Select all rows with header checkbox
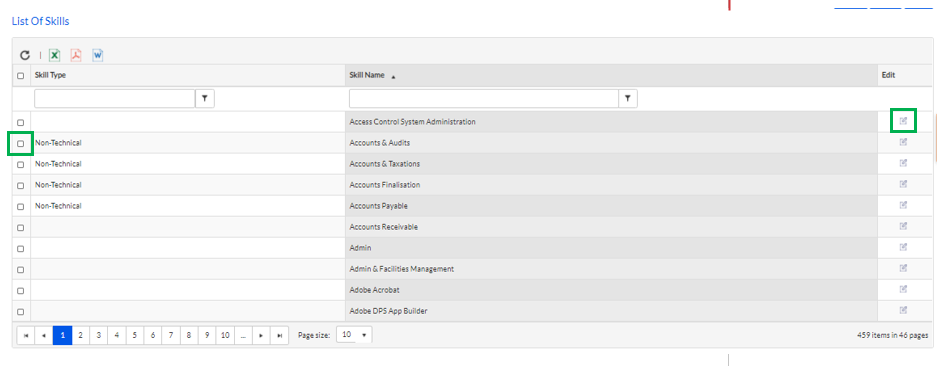Viewport: 945px width, 366px height. (x=20, y=76)
